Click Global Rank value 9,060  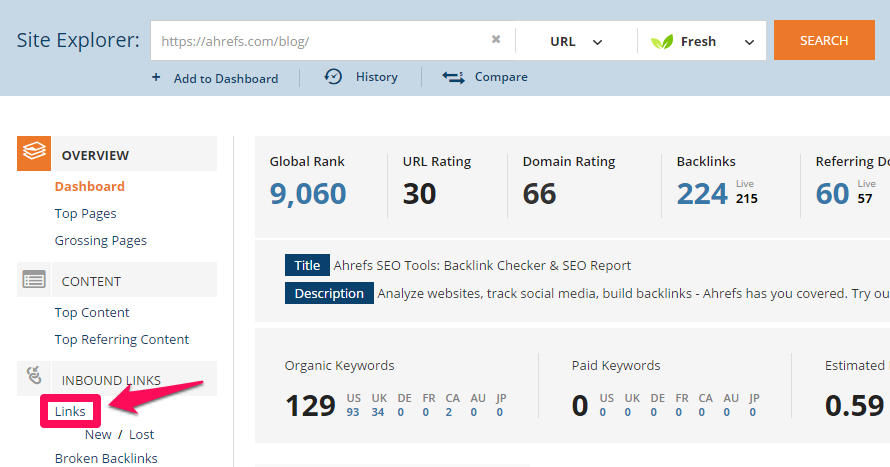[308, 194]
